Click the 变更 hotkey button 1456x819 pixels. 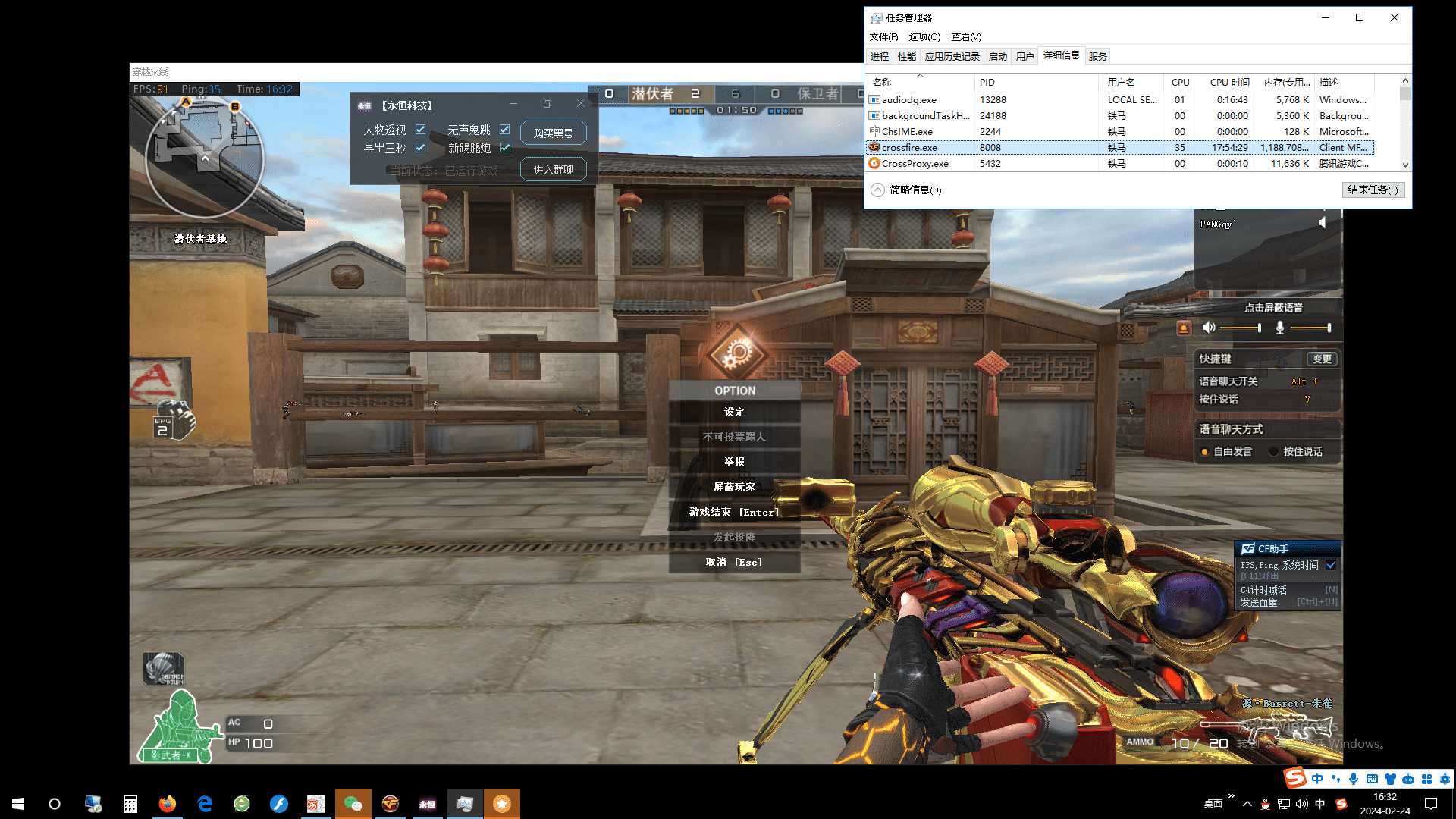[x=1322, y=359]
